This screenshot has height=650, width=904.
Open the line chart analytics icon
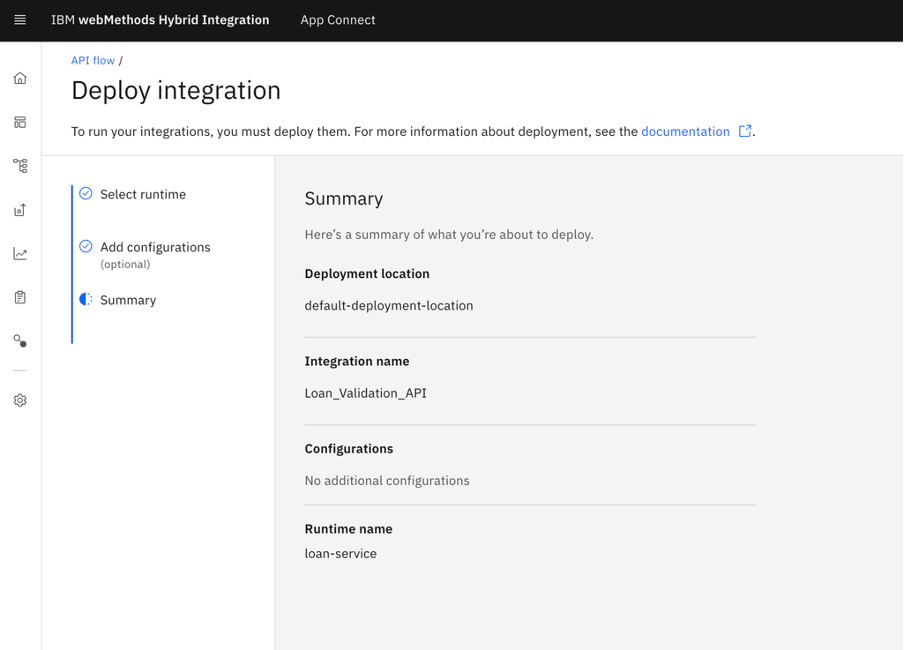coord(20,254)
